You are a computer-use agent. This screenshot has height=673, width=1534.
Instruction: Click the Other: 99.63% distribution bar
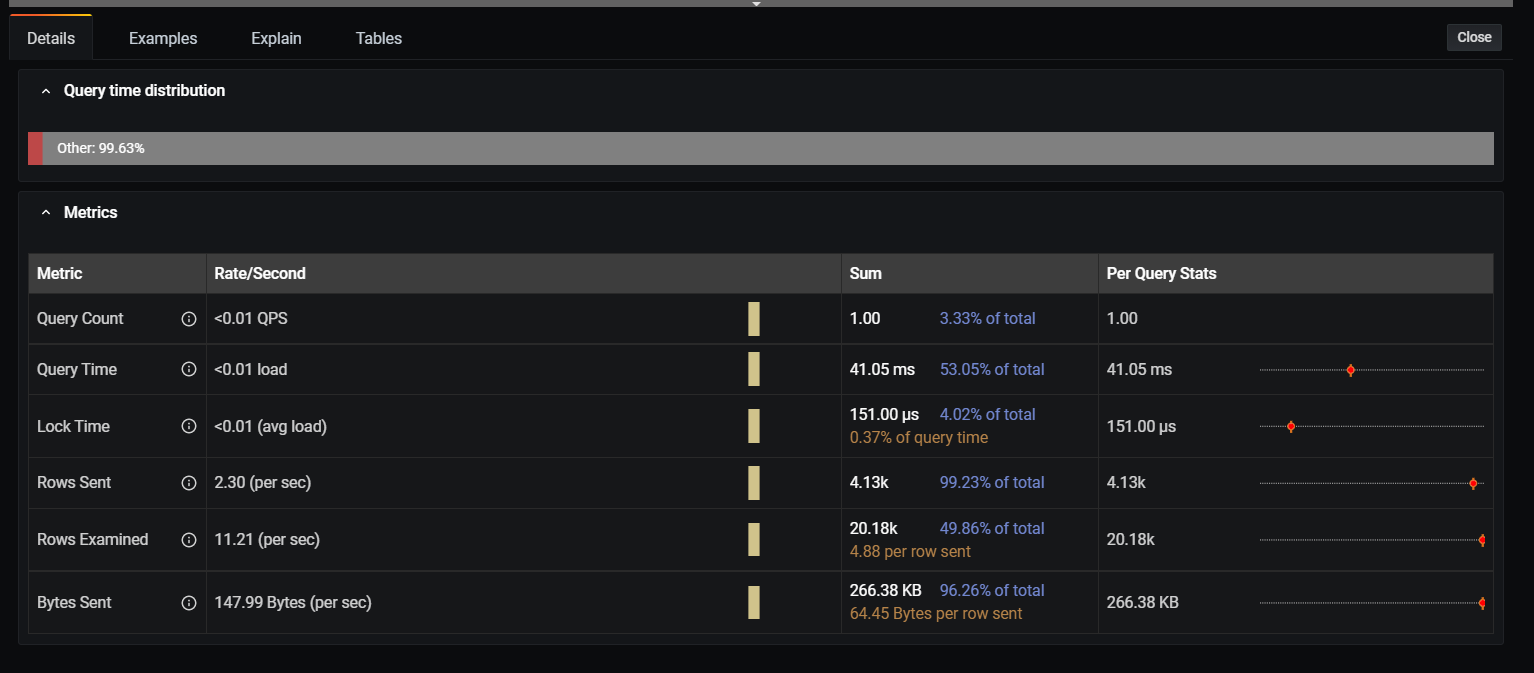point(768,148)
